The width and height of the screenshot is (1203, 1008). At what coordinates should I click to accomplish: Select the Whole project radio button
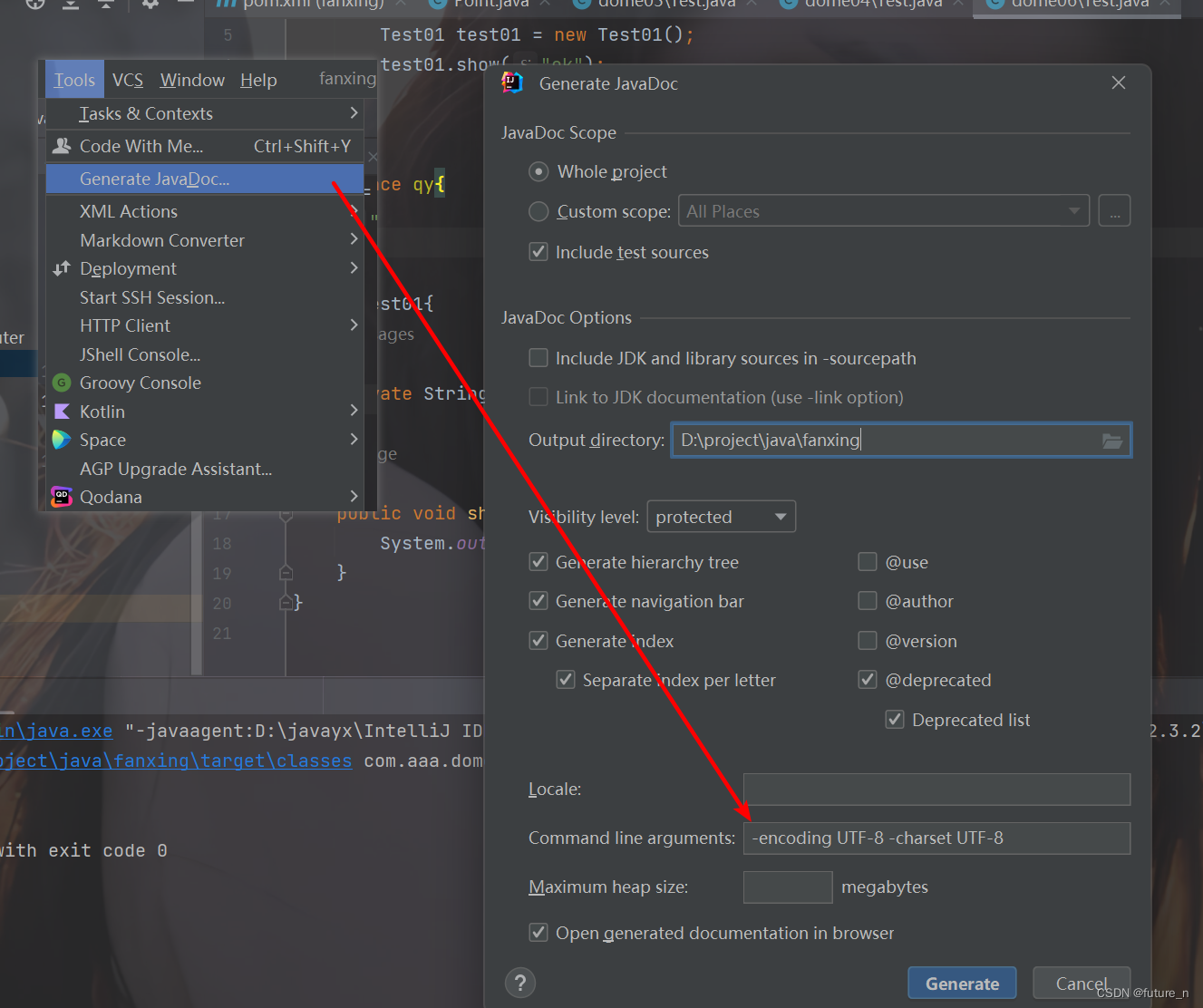[538, 171]
